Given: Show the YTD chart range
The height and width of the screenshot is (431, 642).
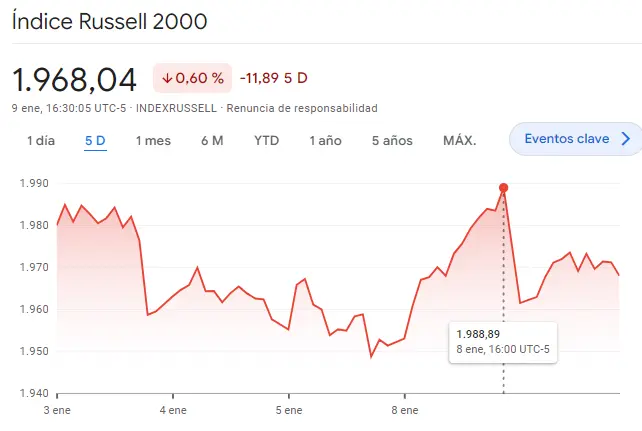Looking at the screenshot, I should [266, 140].
